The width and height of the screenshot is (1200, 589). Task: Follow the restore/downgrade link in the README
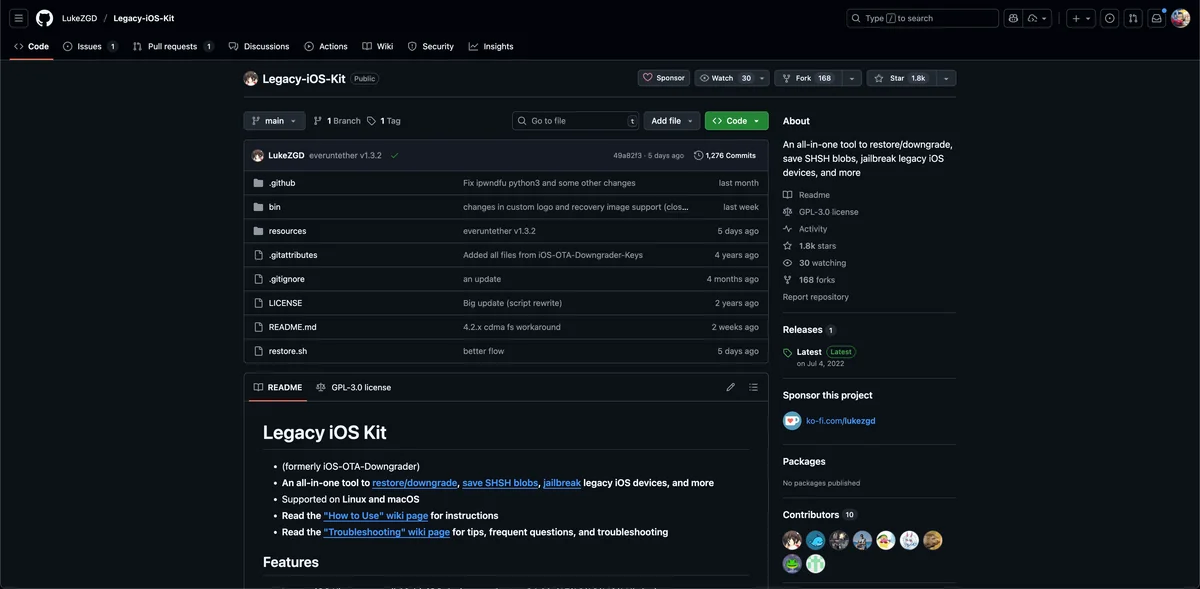pyautogui.click(x=415, y=483)
